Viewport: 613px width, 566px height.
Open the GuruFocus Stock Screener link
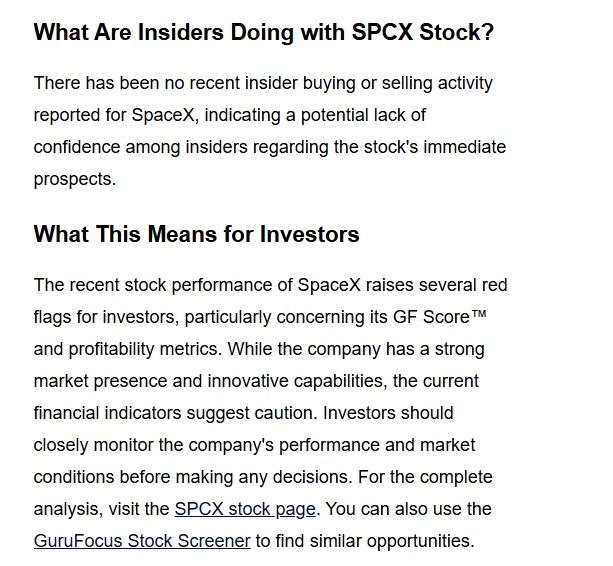click(142, 541)
